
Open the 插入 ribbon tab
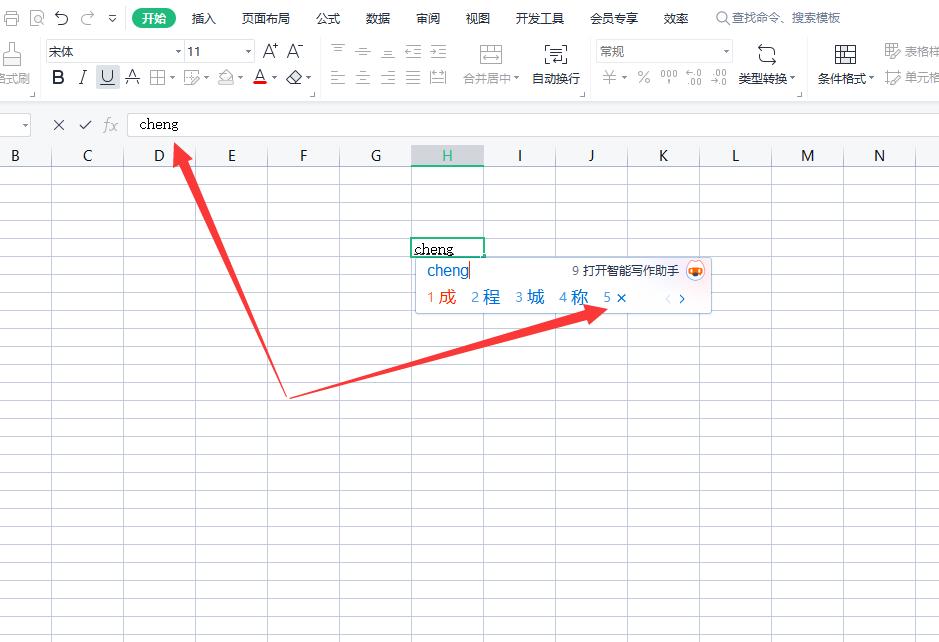click(204, 19)
